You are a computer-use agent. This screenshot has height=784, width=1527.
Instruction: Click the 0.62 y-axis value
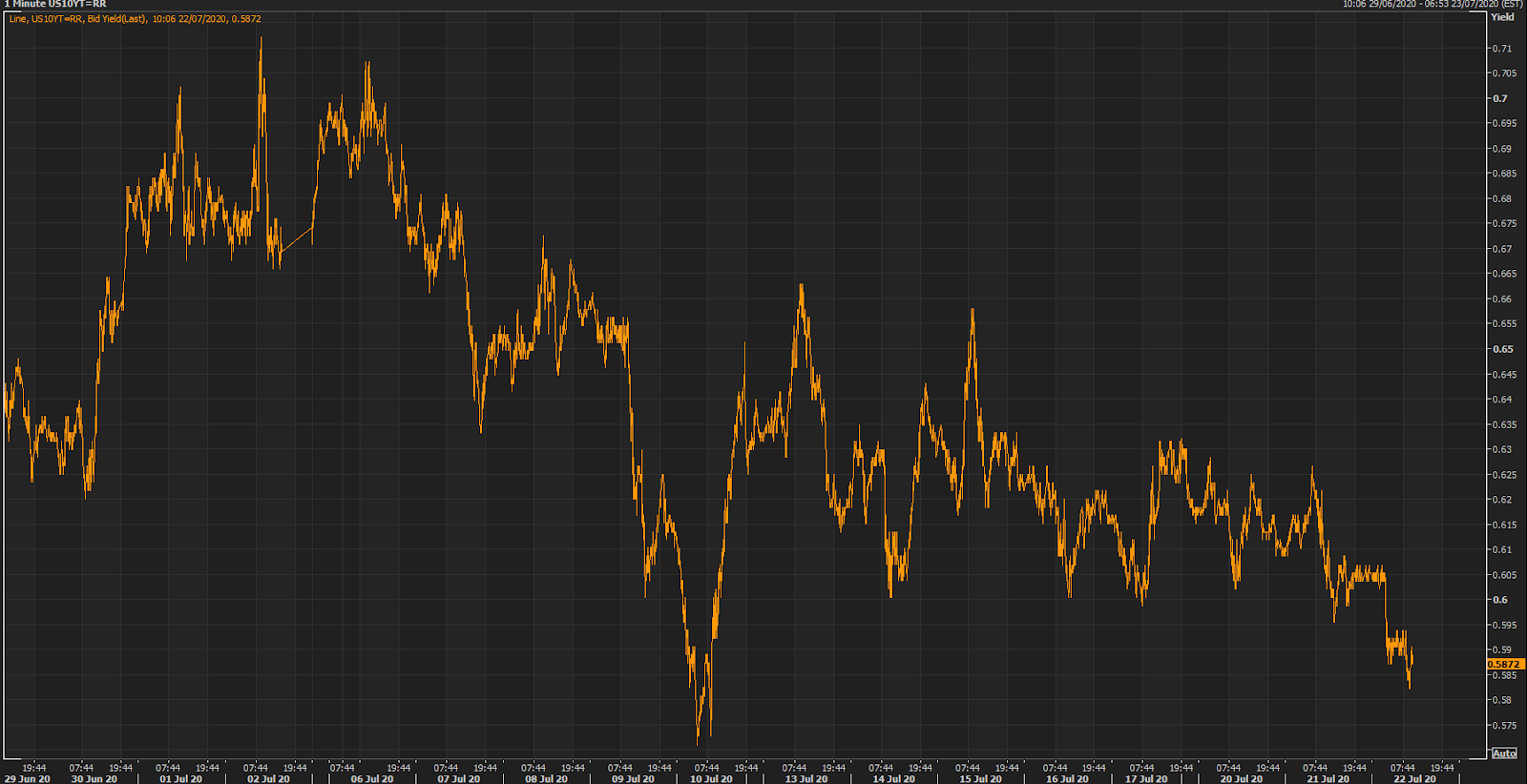pyautogui.click(x=1502, y=500)
